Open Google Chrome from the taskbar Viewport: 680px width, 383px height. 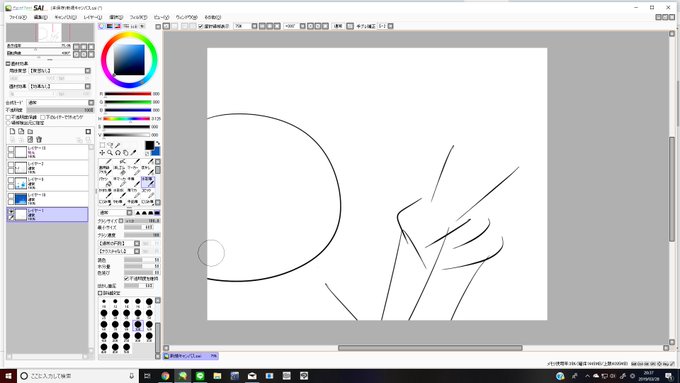[165, 376]
